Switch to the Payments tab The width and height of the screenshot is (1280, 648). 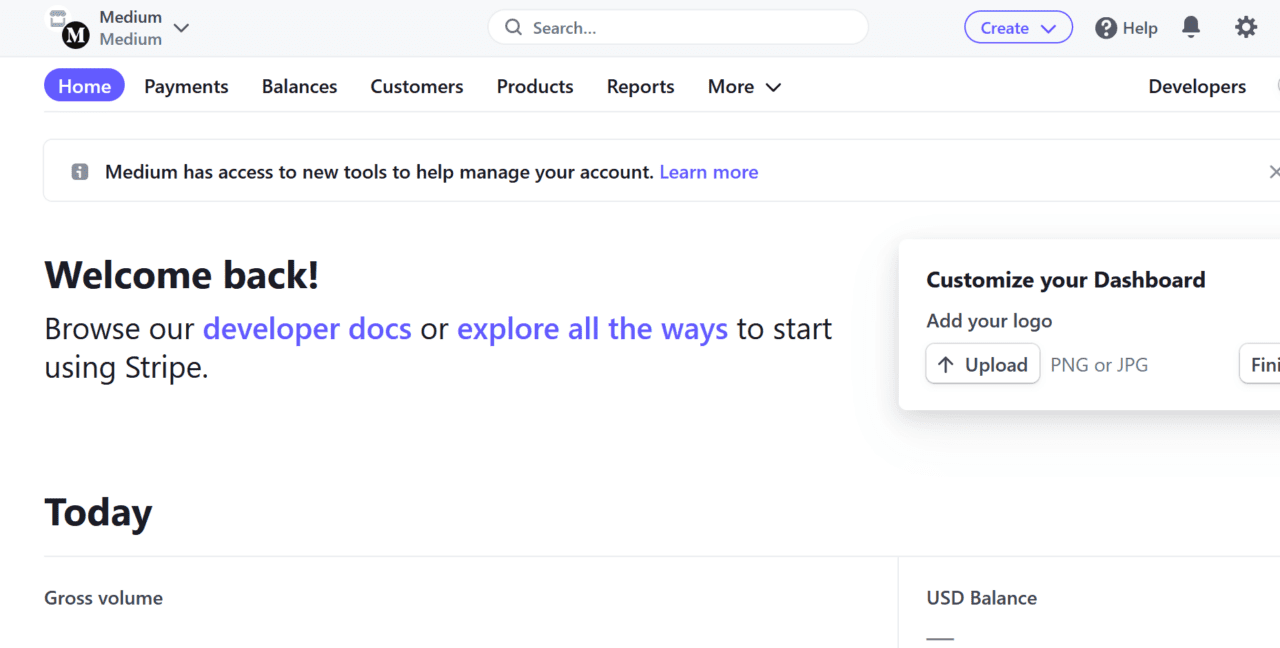186,87
